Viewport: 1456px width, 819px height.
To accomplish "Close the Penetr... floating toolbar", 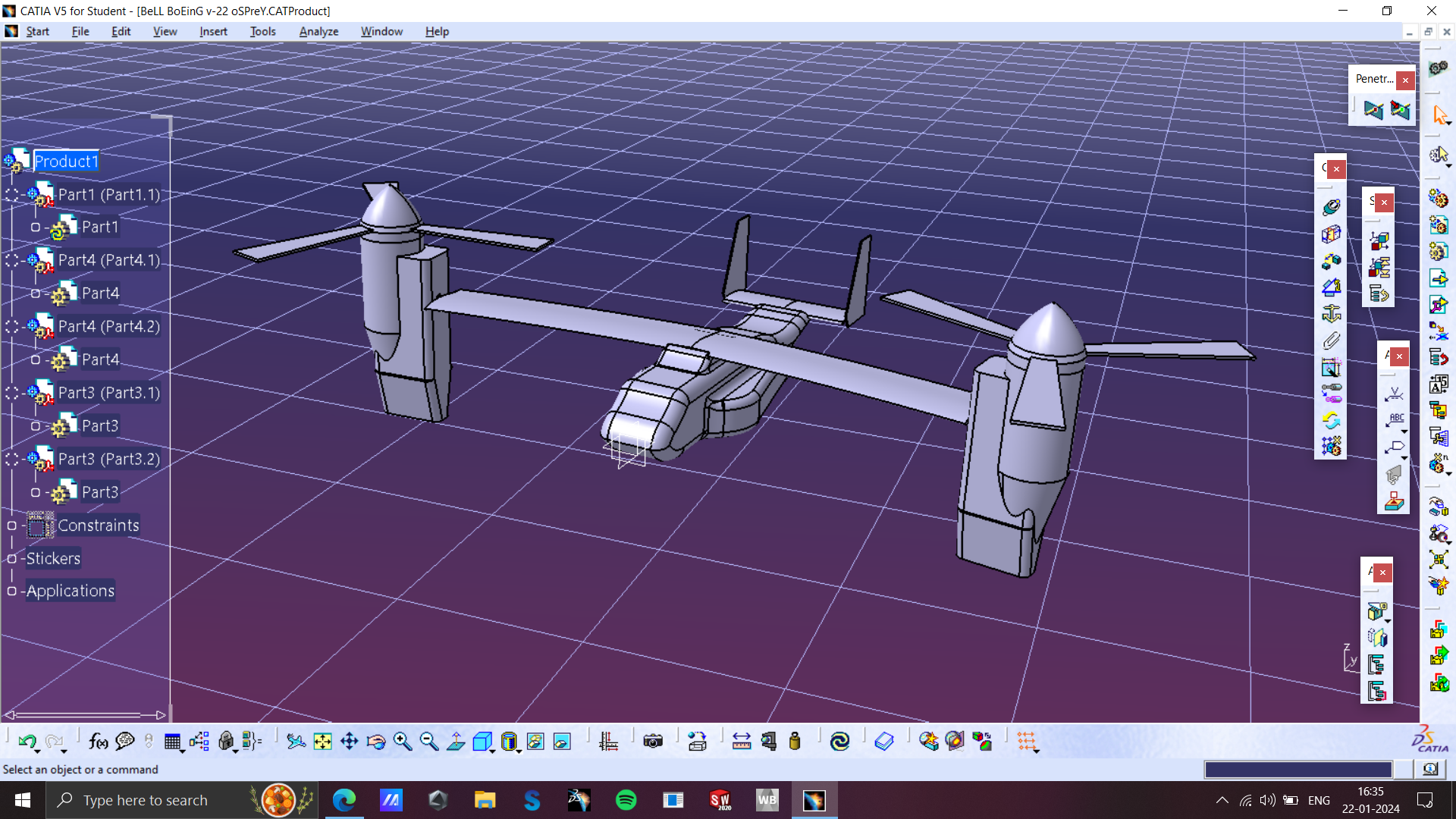I will click(1405, 80).
